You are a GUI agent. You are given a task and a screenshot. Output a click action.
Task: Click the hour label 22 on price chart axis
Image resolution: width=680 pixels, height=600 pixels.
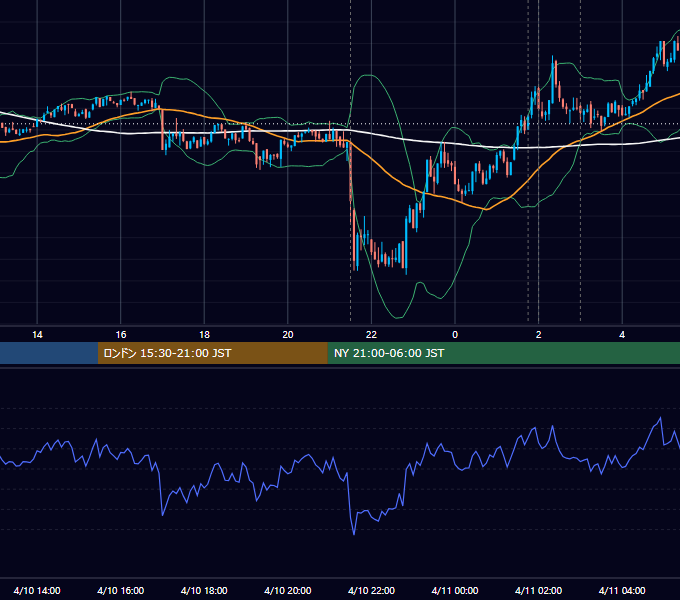pos(371,335)
